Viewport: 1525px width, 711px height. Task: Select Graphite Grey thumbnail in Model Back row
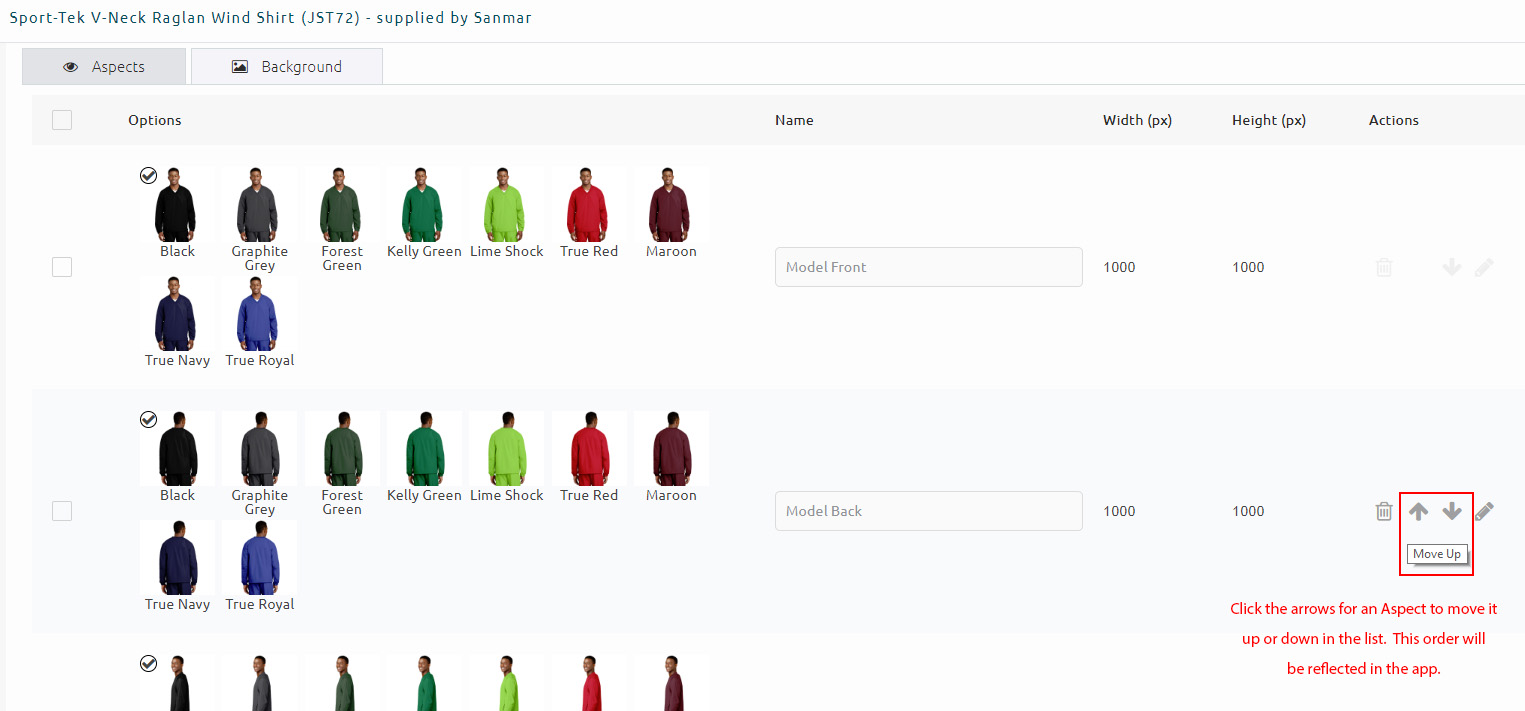click(260, 449)
